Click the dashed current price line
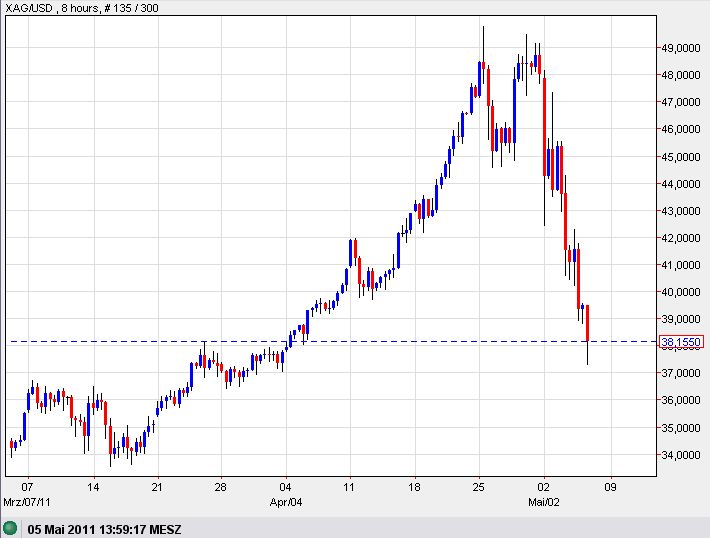Screen dimensions: 710x538 (x=333, y=341)
